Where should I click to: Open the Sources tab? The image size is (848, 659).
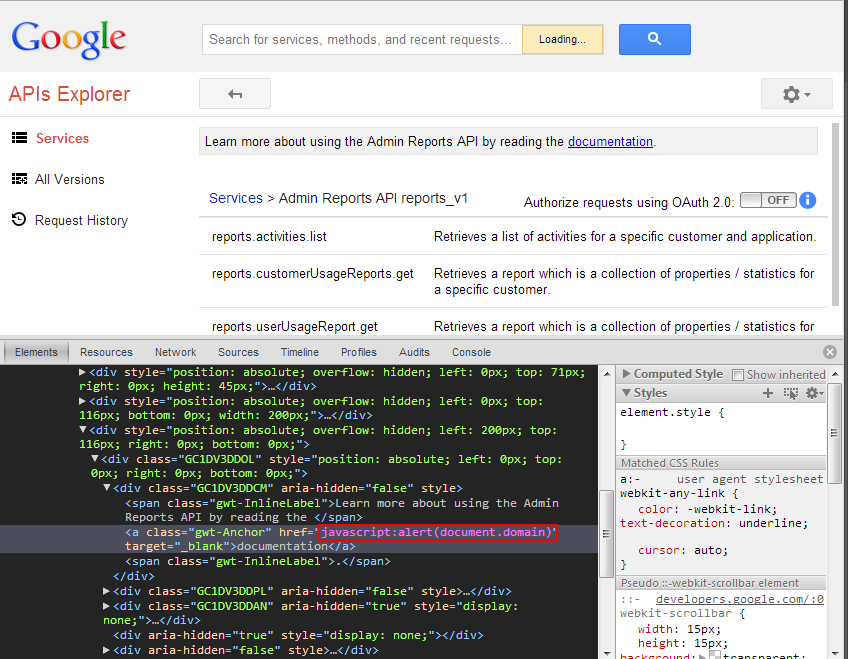(238, 352)
